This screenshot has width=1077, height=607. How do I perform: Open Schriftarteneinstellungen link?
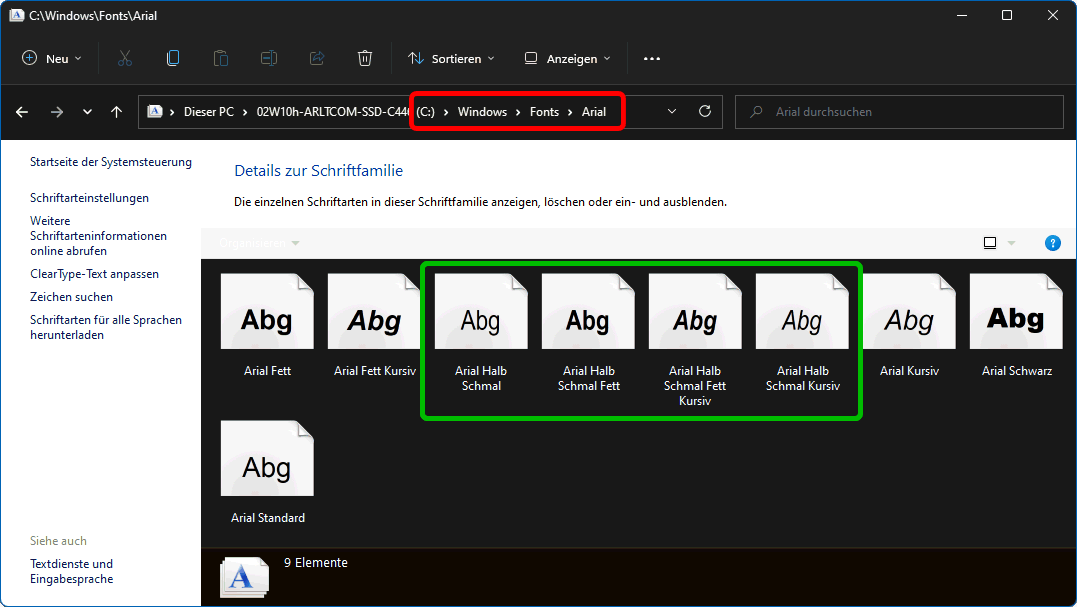[89, 198]
